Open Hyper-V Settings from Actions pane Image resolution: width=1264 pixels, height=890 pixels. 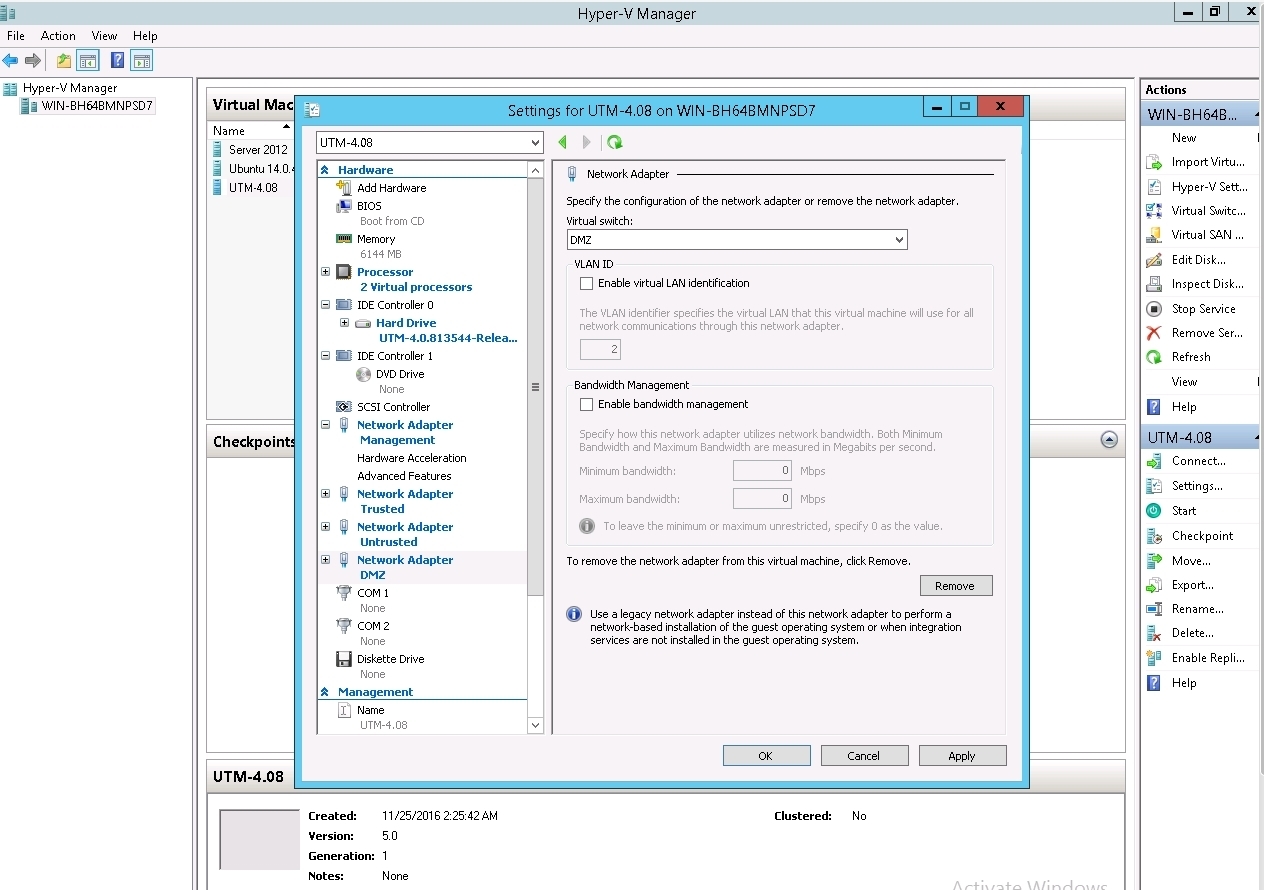pos(1208,187)
